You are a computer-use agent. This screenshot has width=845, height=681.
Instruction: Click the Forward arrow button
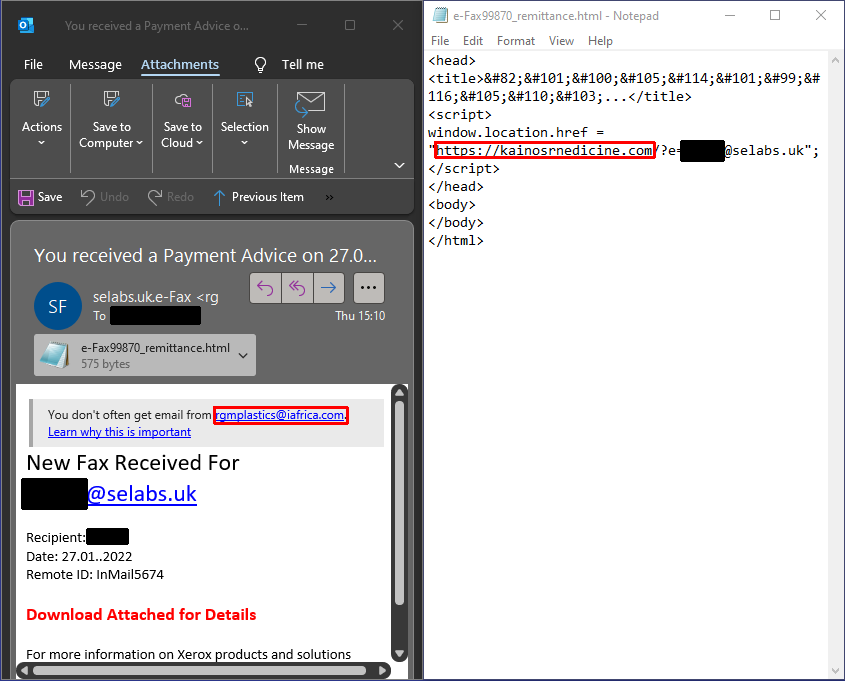pyautogui.click(x=328, y=288)
